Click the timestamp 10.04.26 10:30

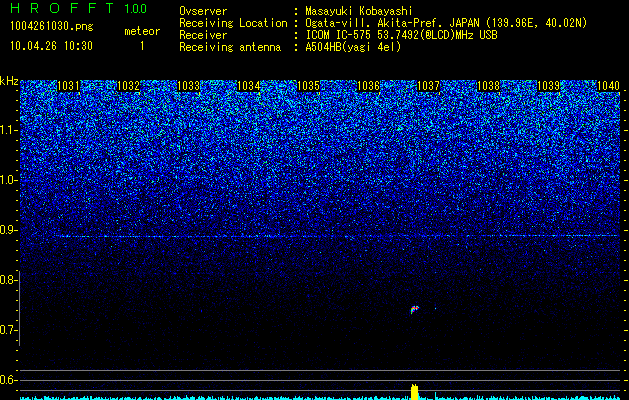click(x=51, y=46)
